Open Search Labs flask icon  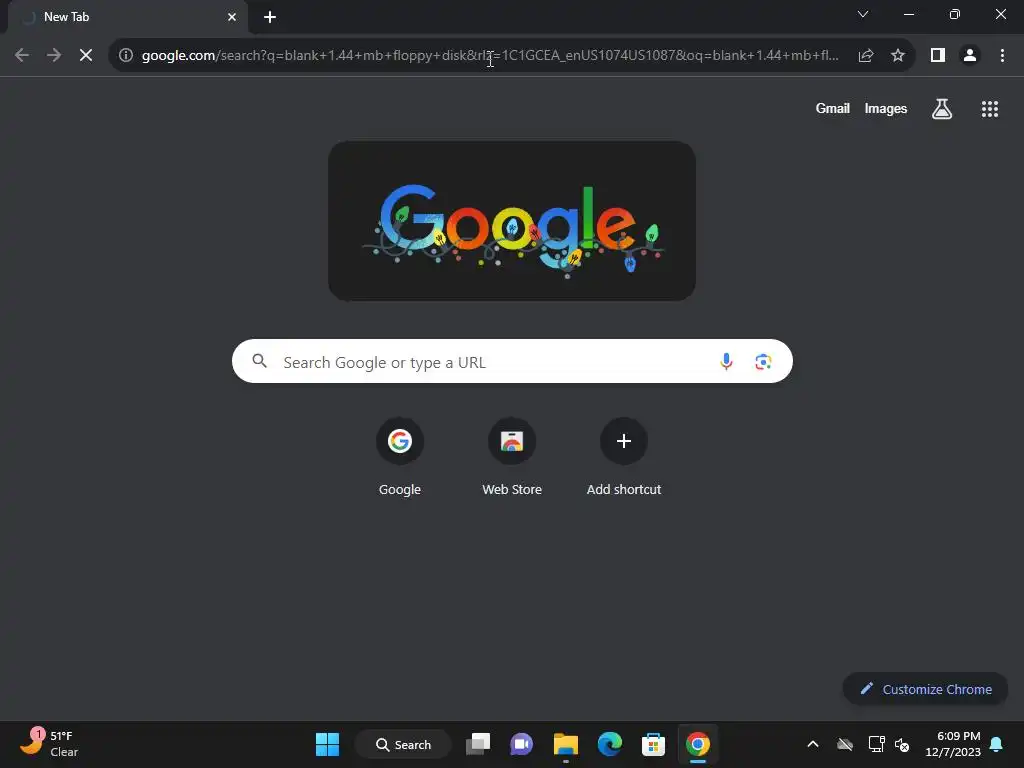(942, 108)
